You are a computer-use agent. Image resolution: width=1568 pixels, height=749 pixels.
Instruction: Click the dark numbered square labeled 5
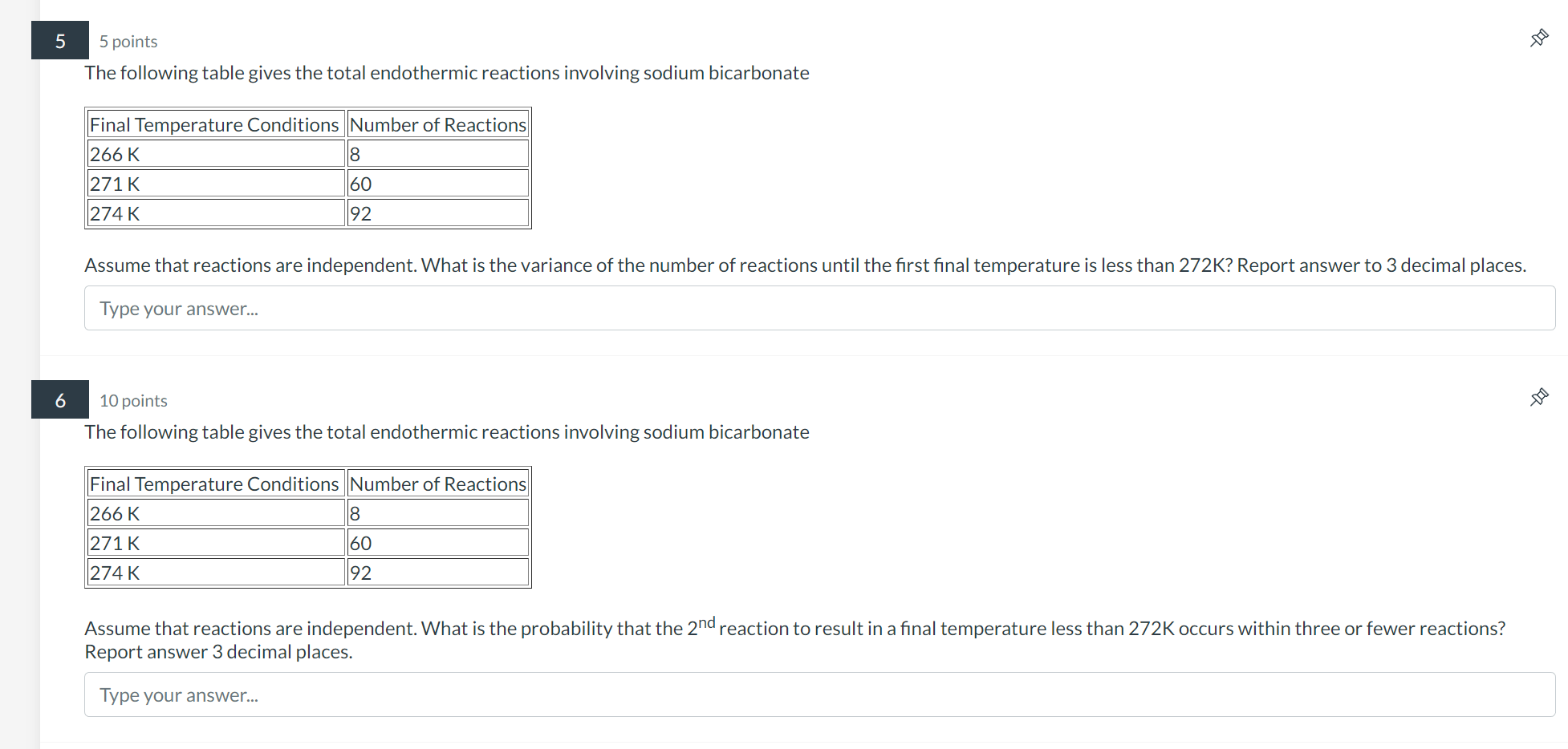tap(59, 40)
